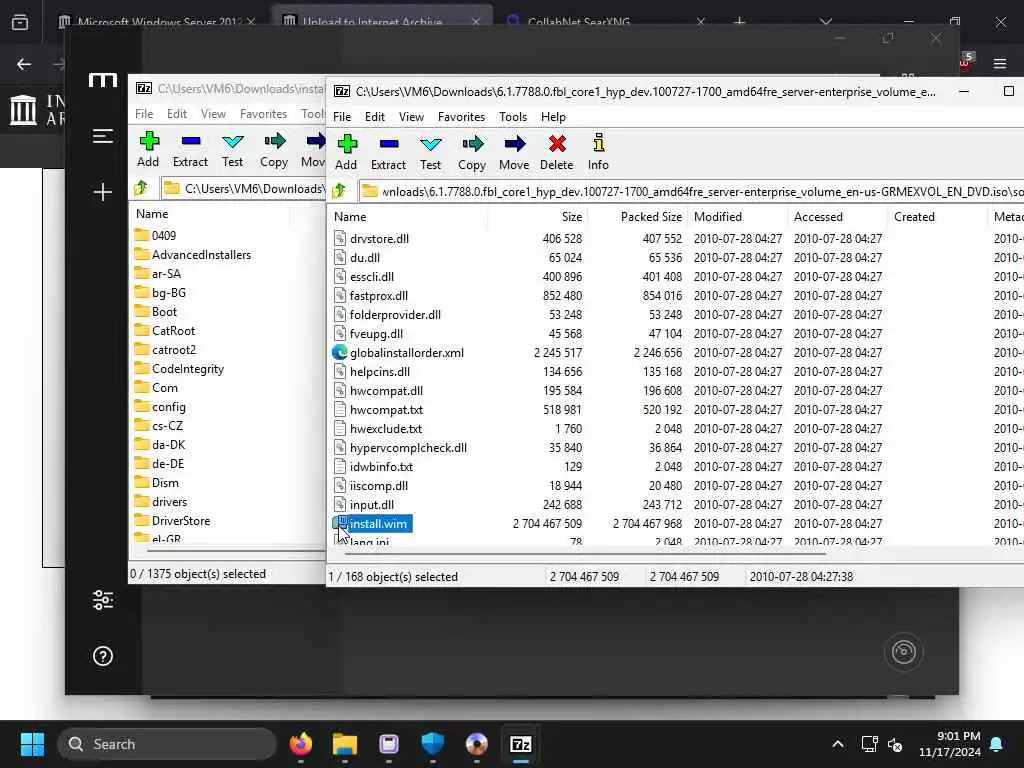Select the DriverStore folder in back window

point(180,520)
